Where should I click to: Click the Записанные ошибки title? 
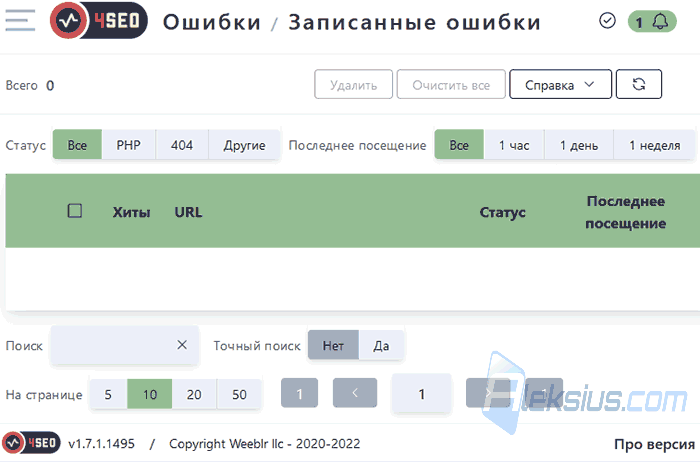414,22
